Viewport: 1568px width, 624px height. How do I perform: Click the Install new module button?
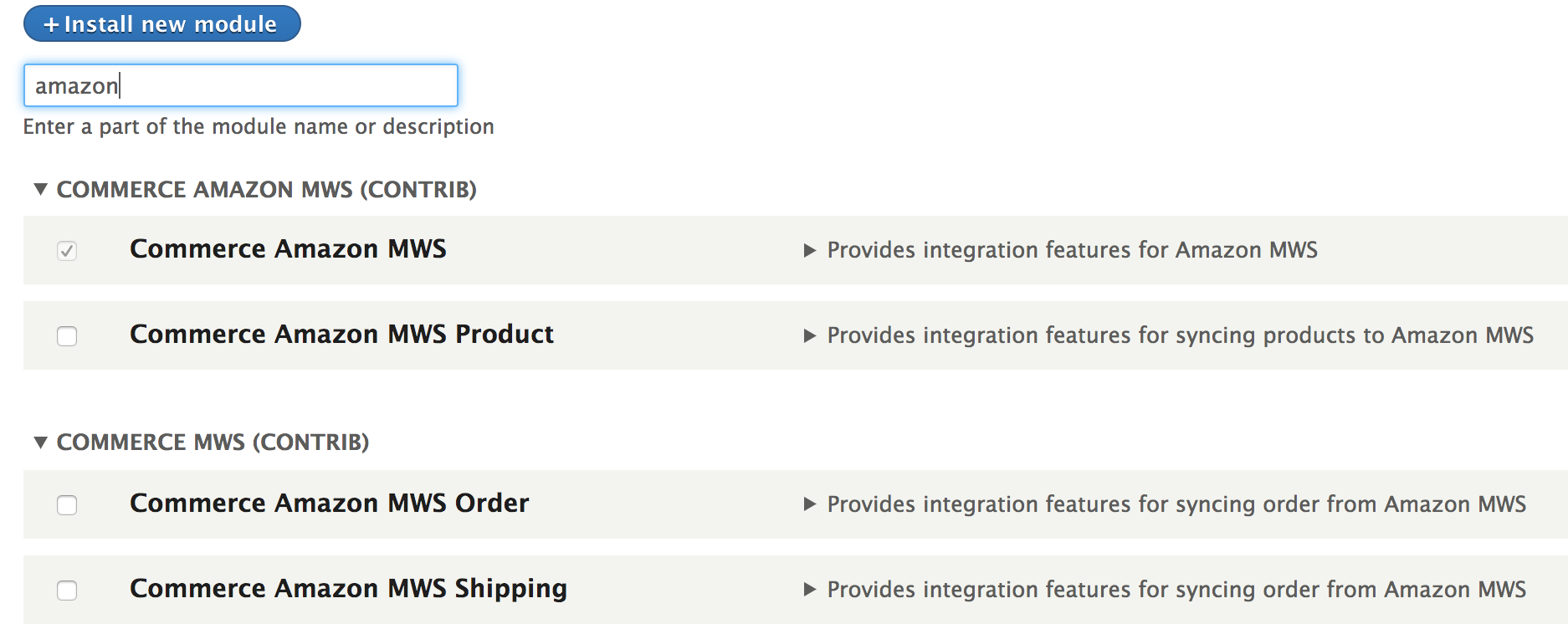(161, 23)
